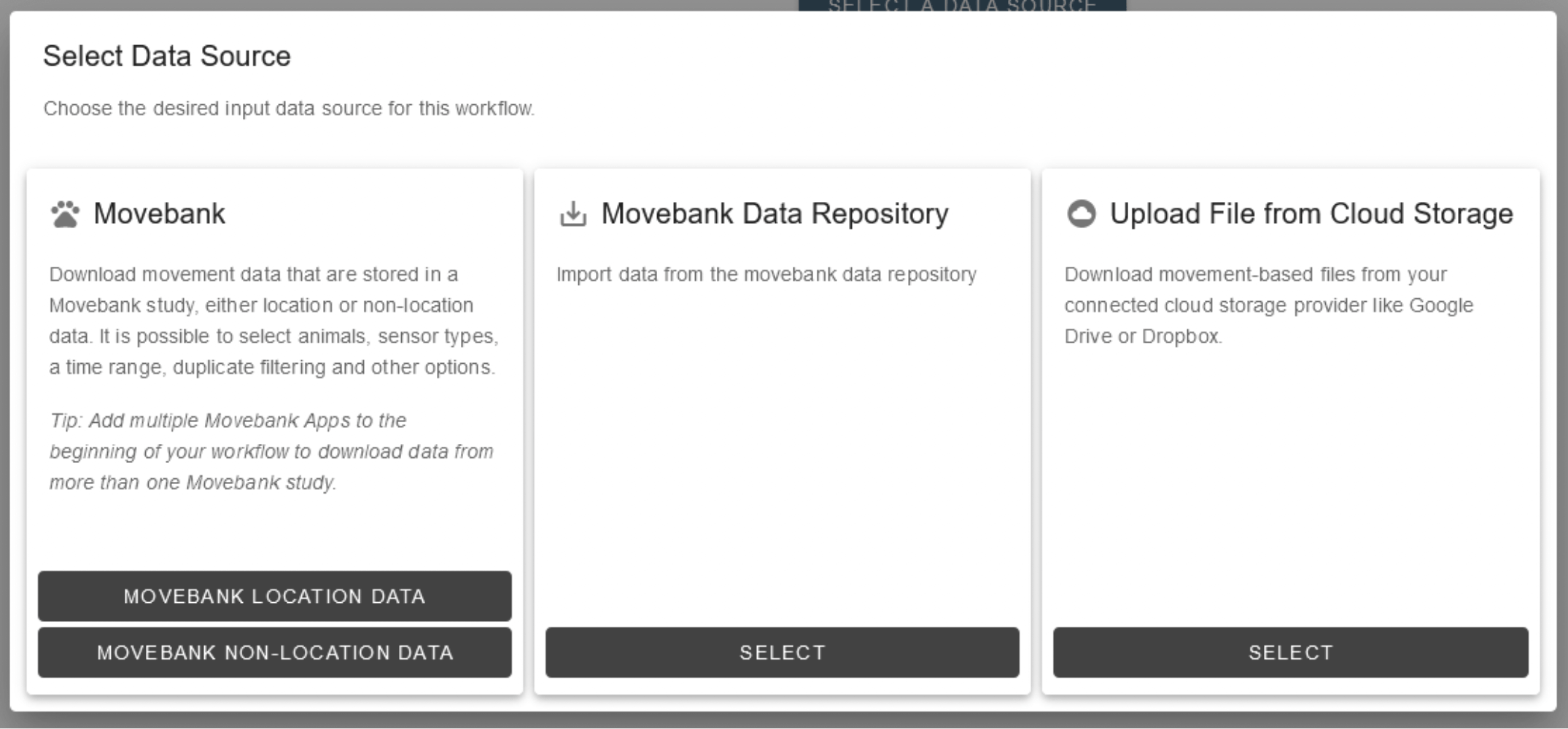Viewport: 1568px width, 729px height.
Task: Click the 'Import data from the movebank data repository' text
Action: (766, 275)
